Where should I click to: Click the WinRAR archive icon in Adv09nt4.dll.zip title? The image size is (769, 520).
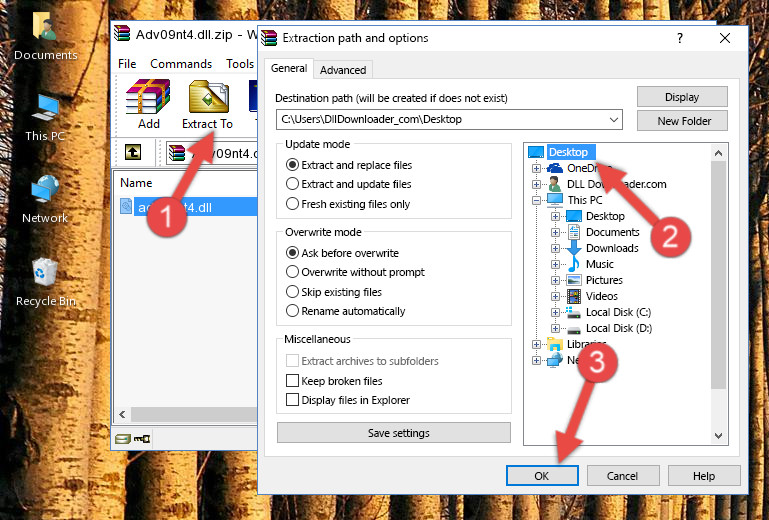(x=122, y=33)
